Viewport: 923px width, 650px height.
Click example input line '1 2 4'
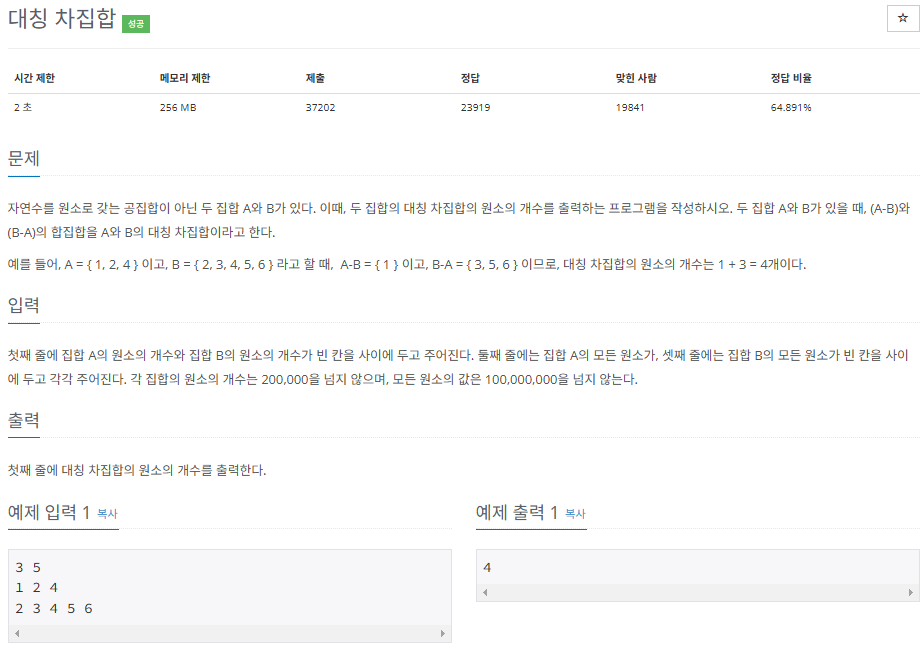click(36, 588)
